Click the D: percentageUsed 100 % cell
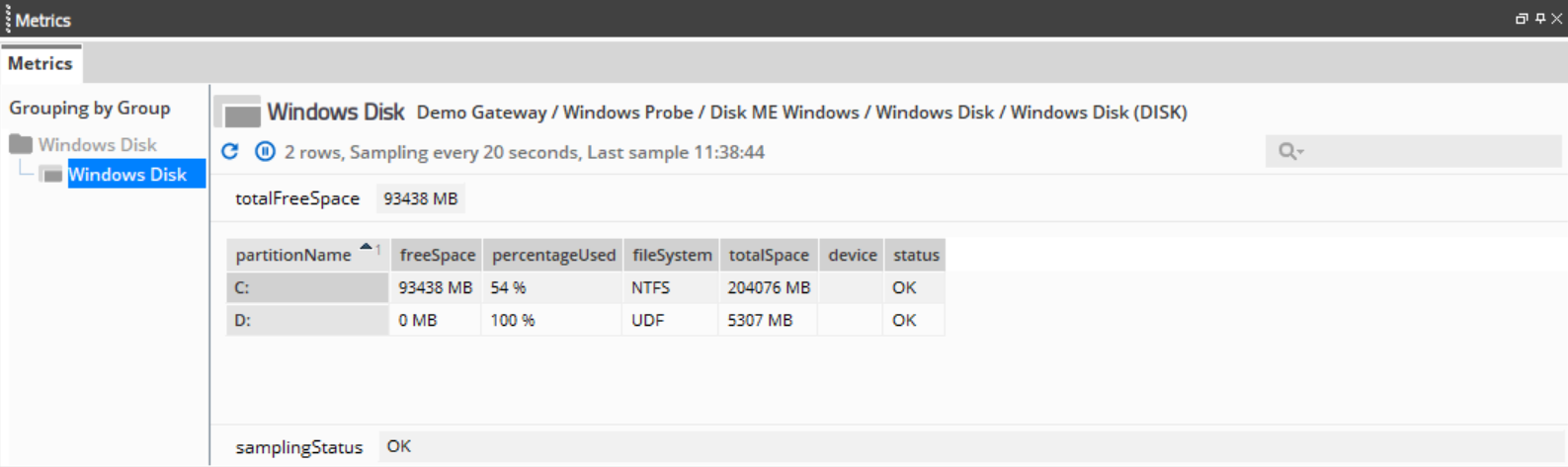This screenshot has height=467, width=1568. tap(513, 320)
